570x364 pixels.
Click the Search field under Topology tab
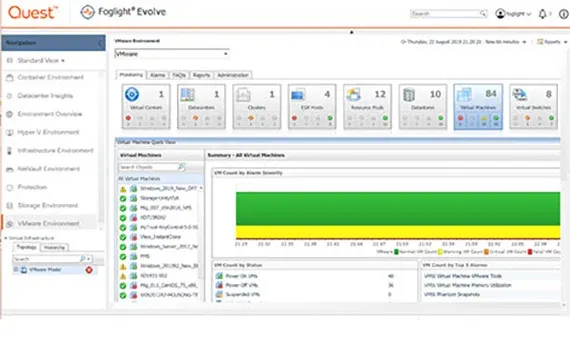click(x=46, y=259)
